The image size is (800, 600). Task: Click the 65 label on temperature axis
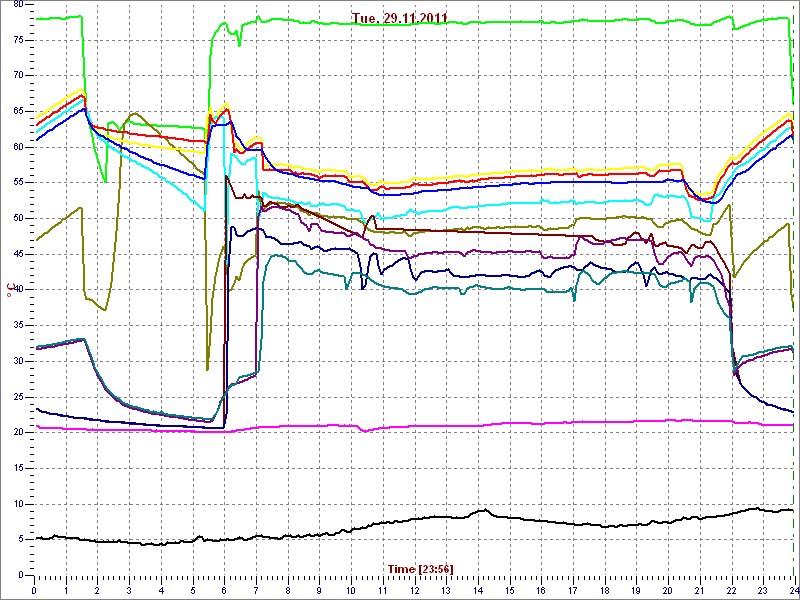tap(18, 112)
